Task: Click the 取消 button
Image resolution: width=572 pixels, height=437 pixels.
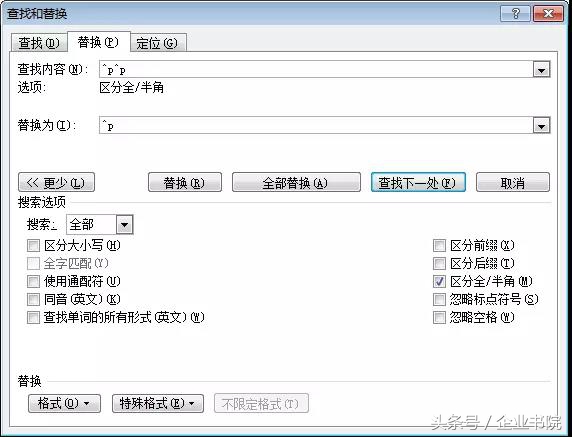Action: [x=513, y=182]
